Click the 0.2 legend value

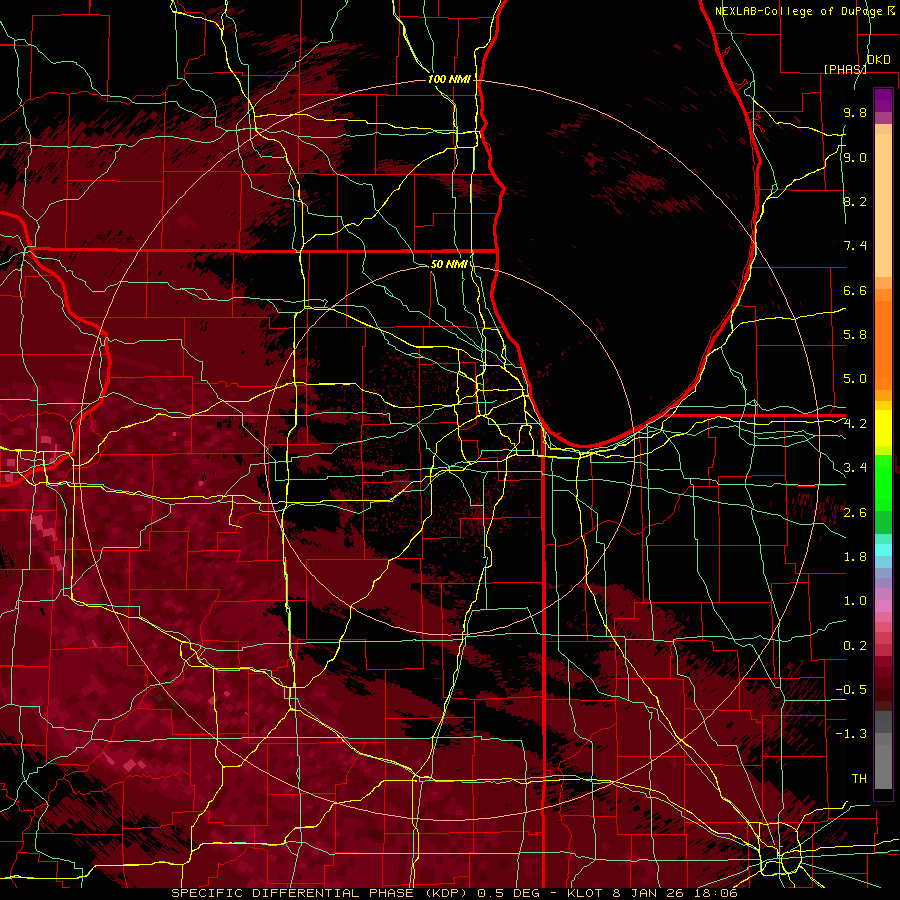(x=855, y=646)
